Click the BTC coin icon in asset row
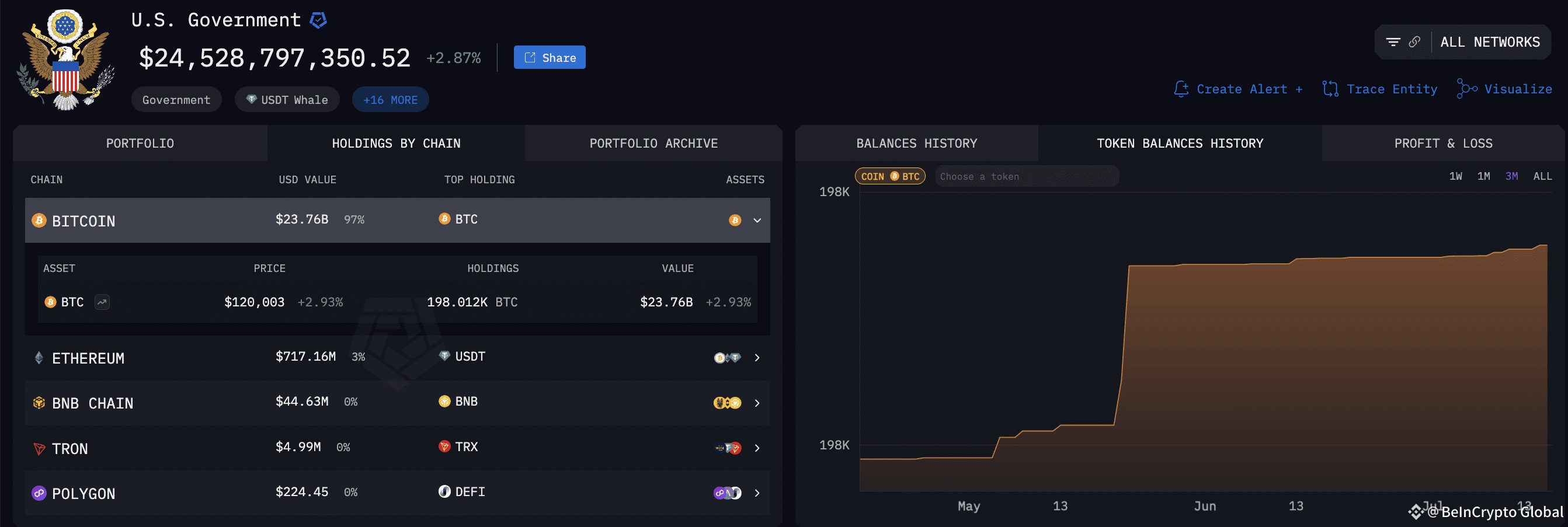This screenshot has height=527, width=1568. [51, 302]
